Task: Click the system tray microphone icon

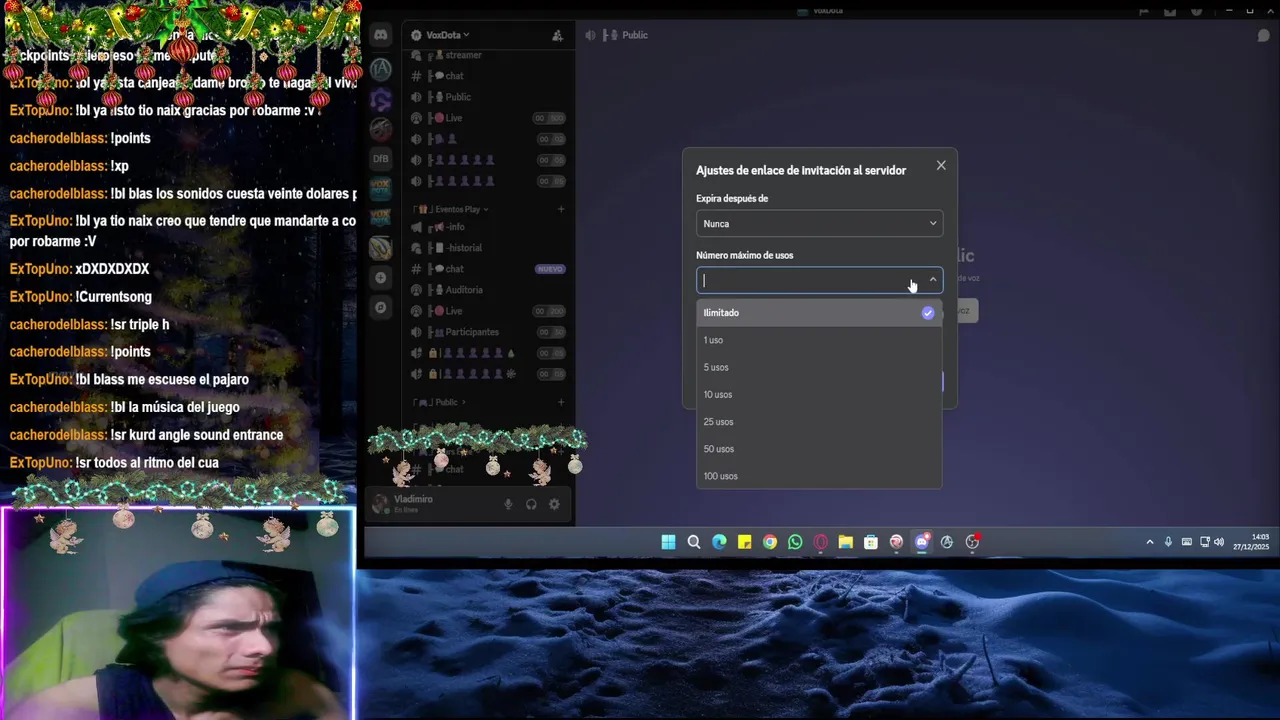Action: 1168,542
